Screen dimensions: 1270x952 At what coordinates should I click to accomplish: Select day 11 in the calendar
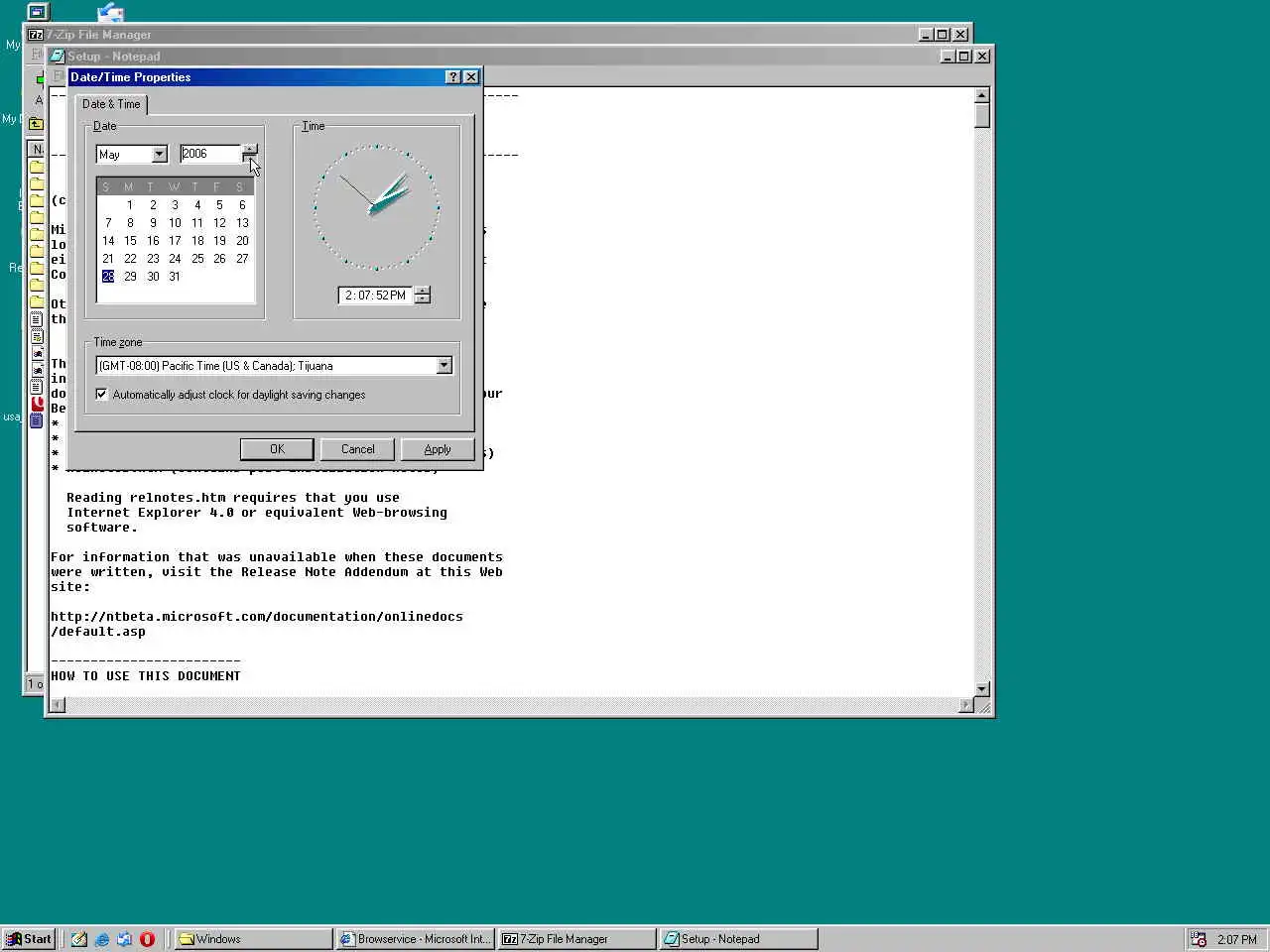197,223
